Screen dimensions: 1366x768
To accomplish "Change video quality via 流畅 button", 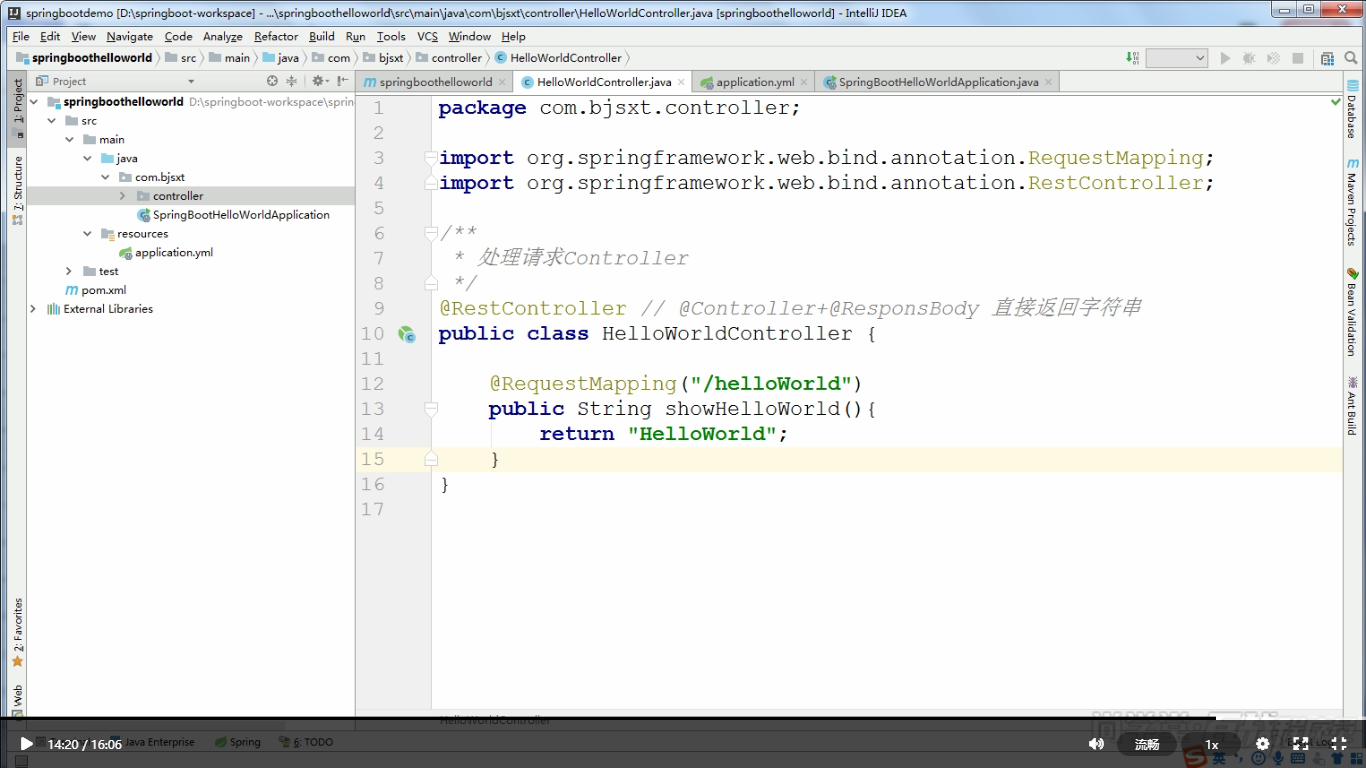I will (x=1147, y=744).
